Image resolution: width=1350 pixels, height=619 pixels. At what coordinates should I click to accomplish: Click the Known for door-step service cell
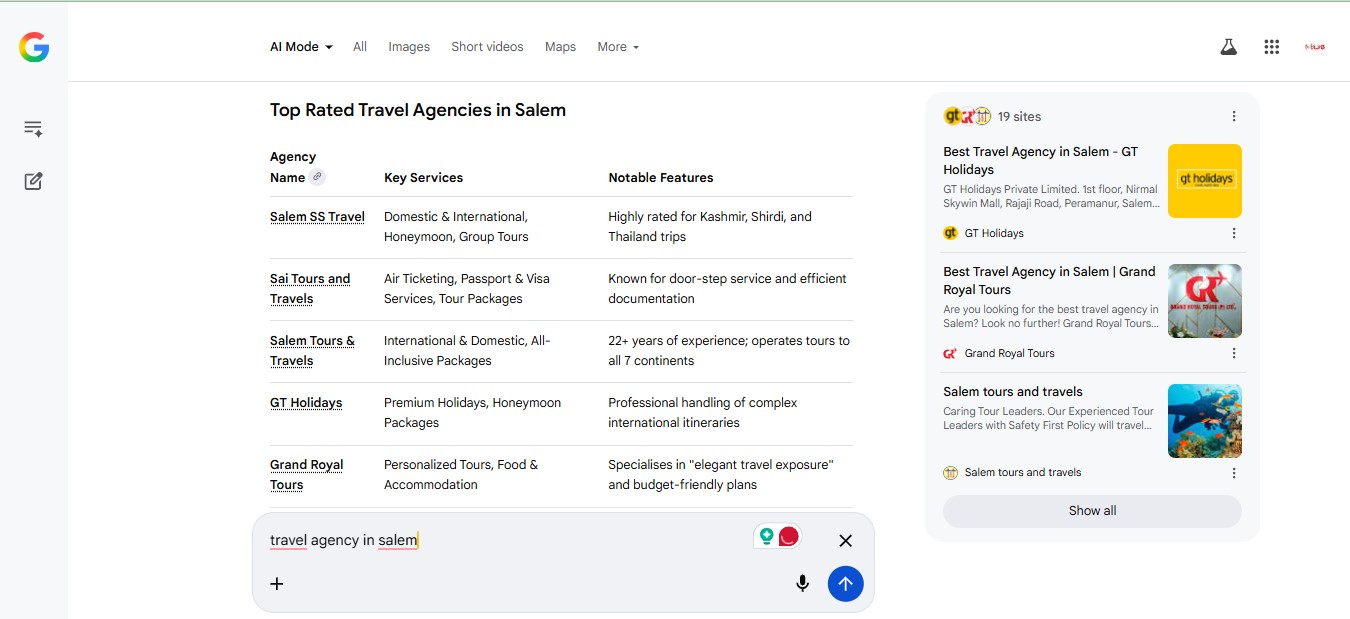point(727,289)
